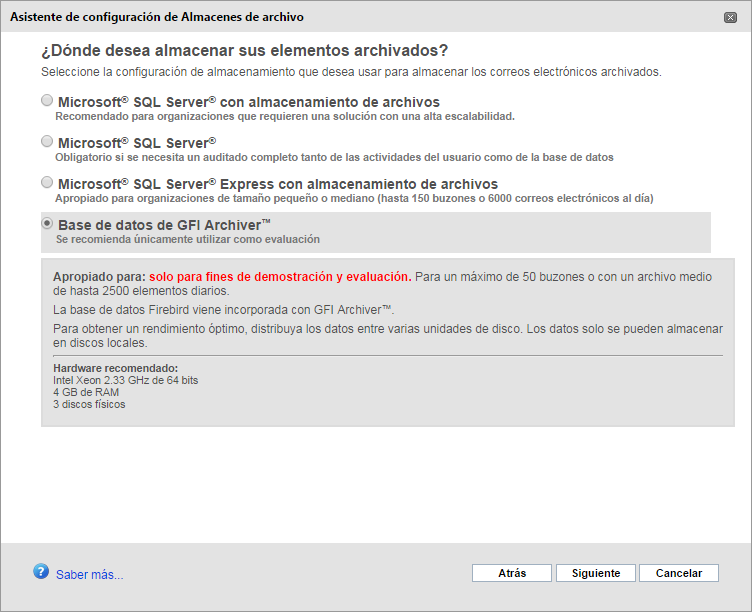This screenshot has height=612, width=752.
Task: Click the 'Para obtener un rendimiento óptimo' sentence
Action: pos(388,336)
